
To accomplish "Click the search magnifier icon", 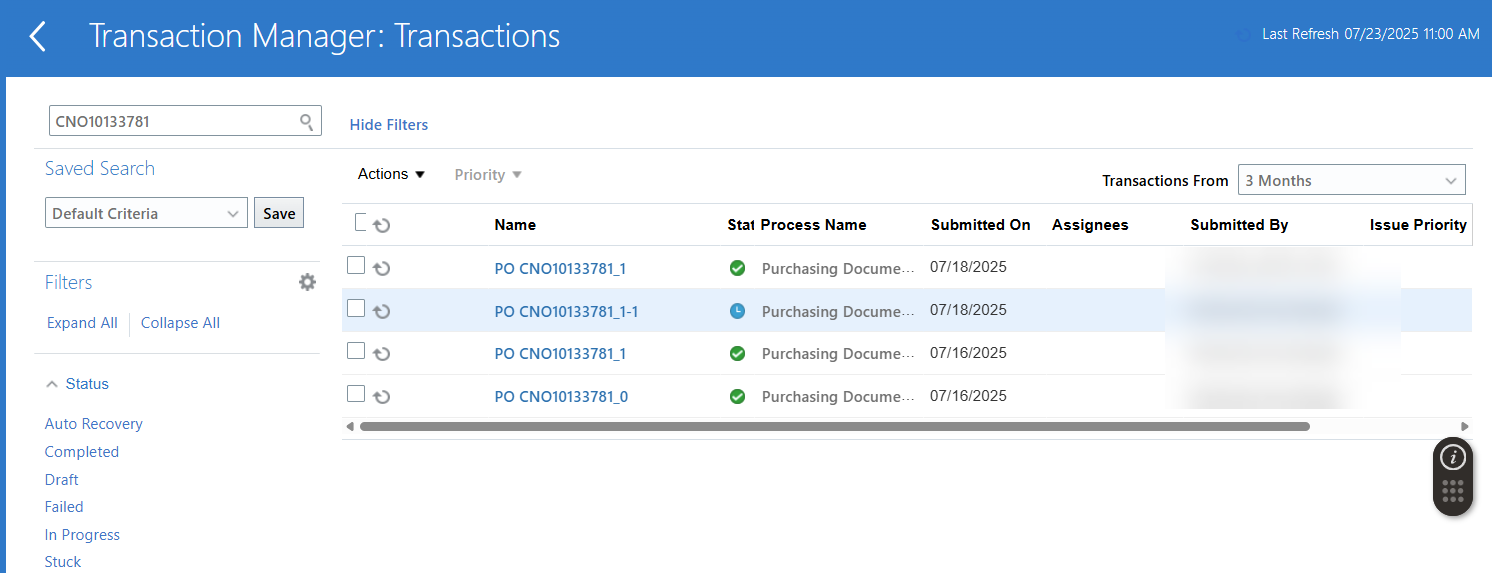I will point(307,121).
